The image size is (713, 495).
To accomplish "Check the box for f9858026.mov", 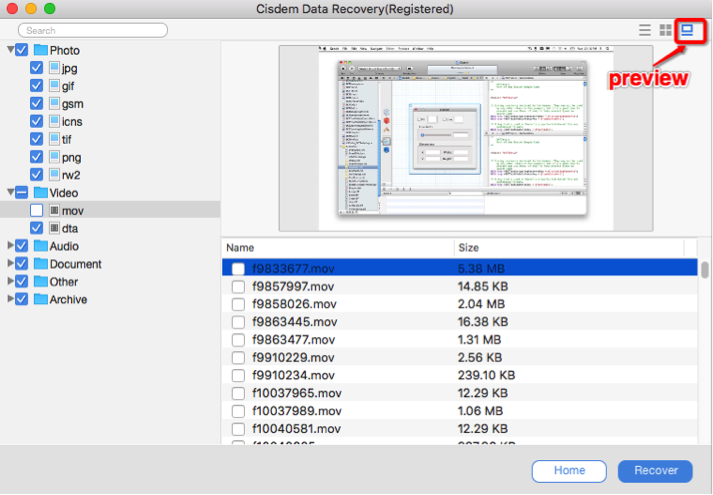I will coord(238,304).
